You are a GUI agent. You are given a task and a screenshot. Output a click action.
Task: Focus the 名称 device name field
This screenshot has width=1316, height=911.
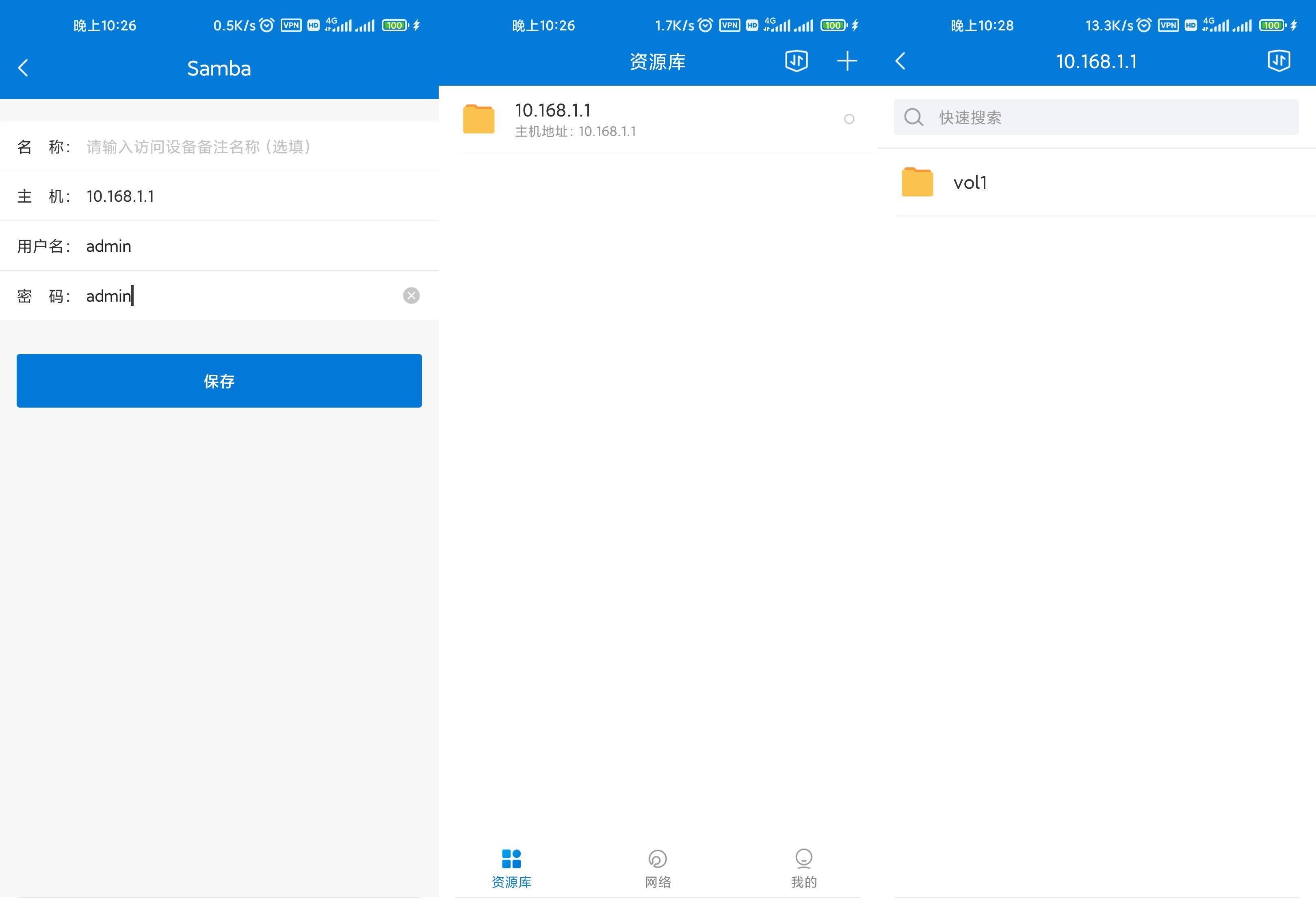coord(219,147)
